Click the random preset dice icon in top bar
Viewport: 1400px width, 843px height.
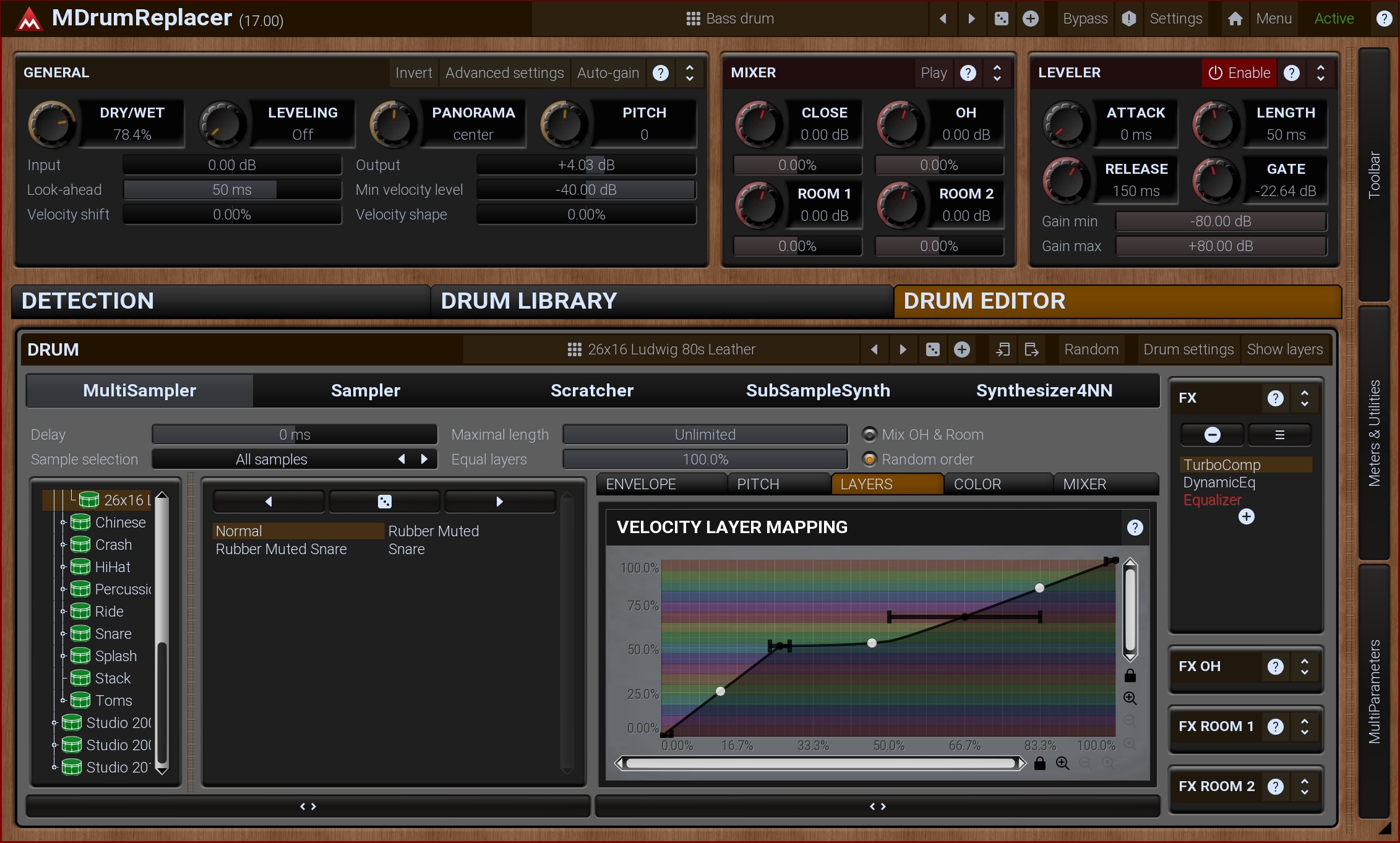coord(1001,19)
